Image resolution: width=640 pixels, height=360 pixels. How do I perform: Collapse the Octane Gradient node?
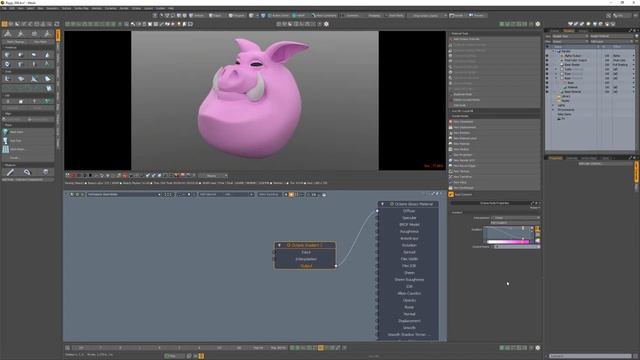pyautogui.click(x=279, y=245)
